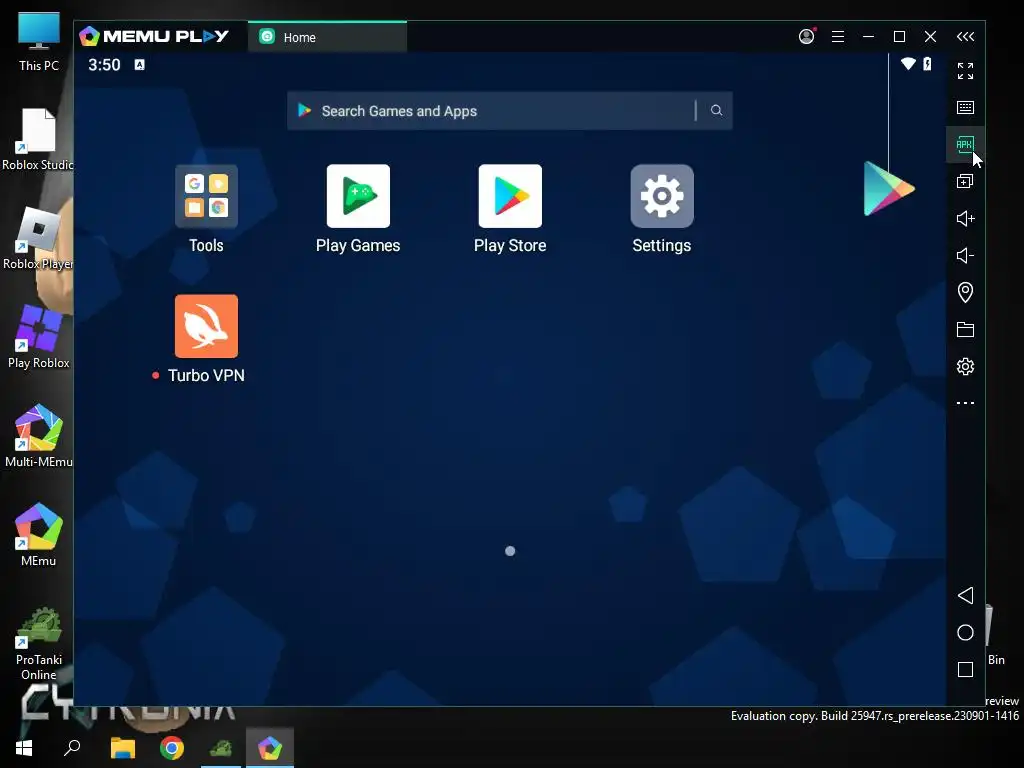This screenshot has width=1024, height=768.
Task: Open the MEmu account profile icon
Action: click(807, 36)
